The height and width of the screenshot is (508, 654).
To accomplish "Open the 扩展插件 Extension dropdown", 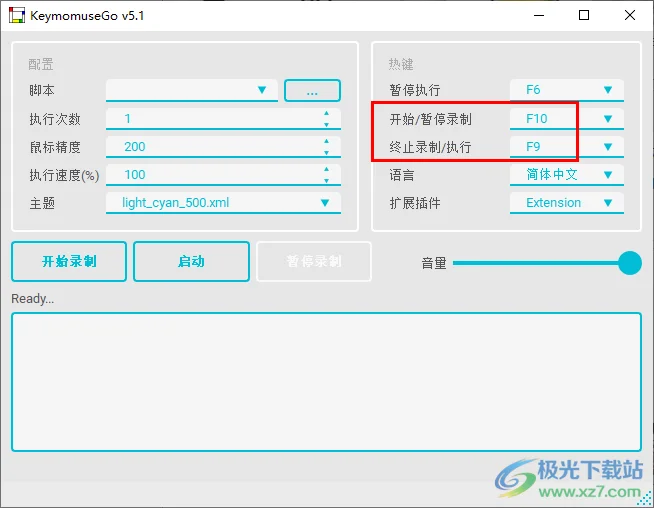I will coord(566,203).
